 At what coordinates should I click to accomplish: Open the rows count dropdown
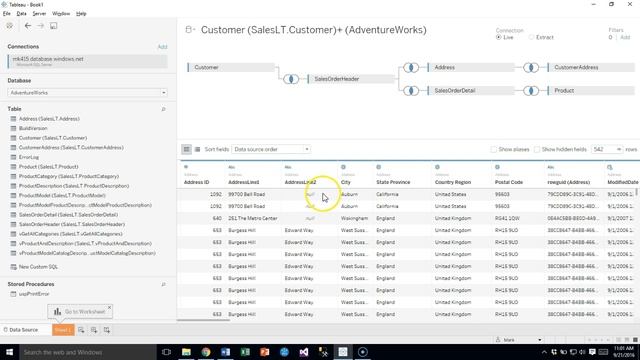pyautogui.click(x=619, y=149)
